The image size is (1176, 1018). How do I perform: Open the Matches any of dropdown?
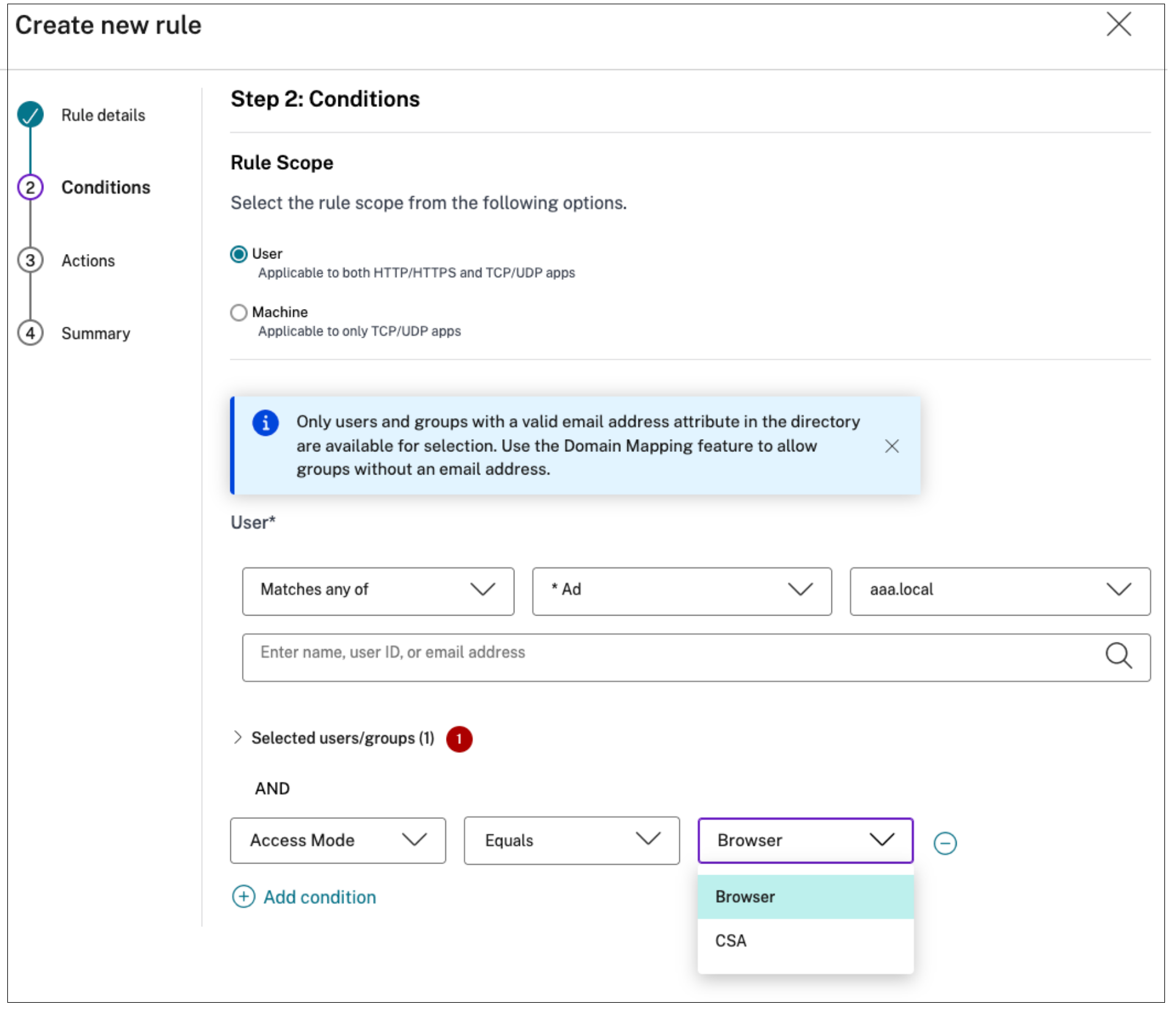[378, 591]
